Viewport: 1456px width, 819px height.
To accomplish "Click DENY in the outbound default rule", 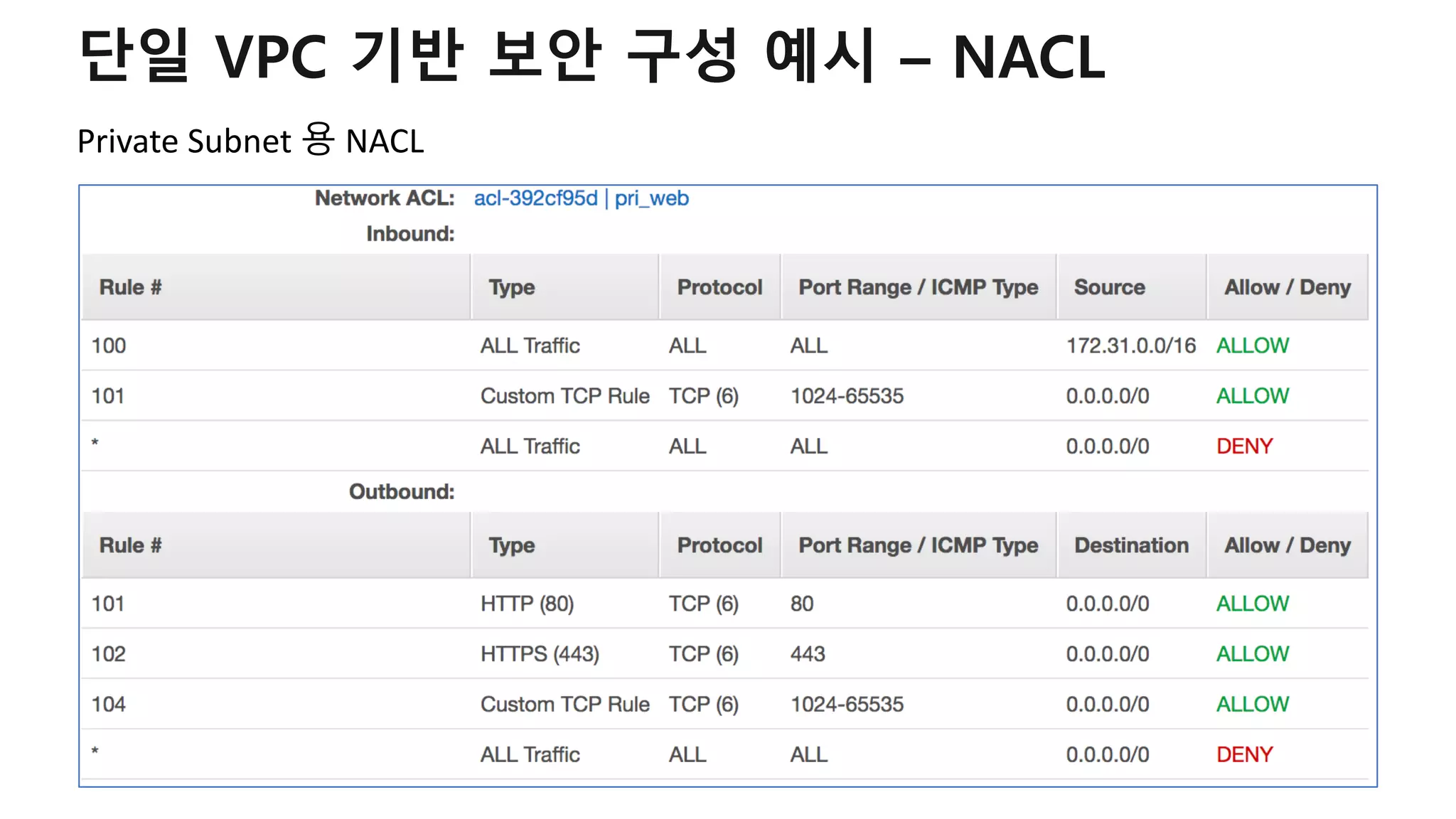I will 1244,755.
